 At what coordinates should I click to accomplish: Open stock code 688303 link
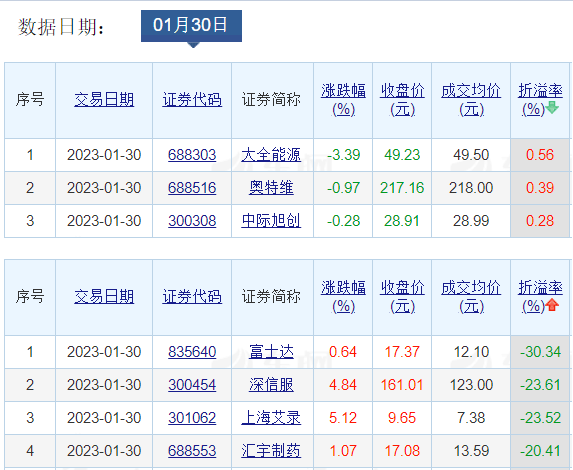coord(192,155)
